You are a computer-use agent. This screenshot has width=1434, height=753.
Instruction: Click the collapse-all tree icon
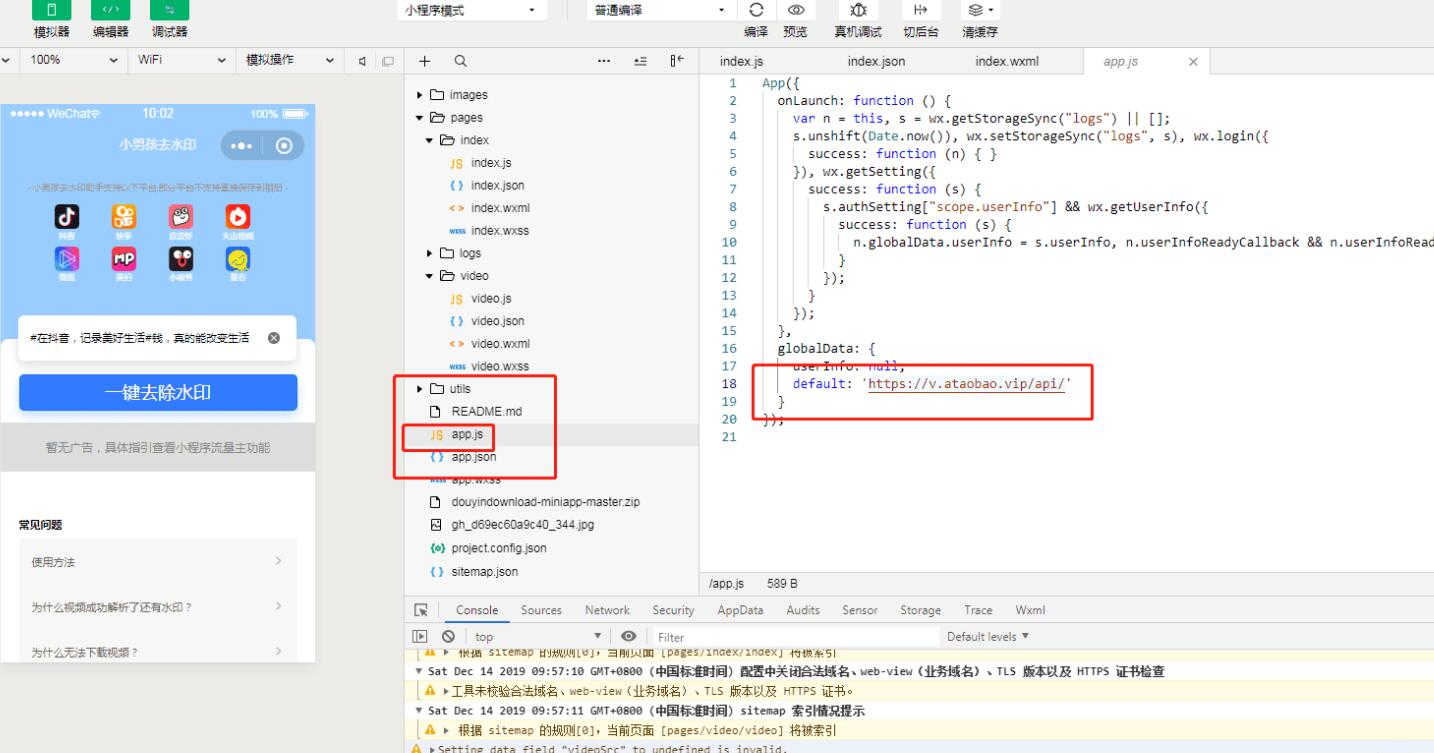pos(640,61)
